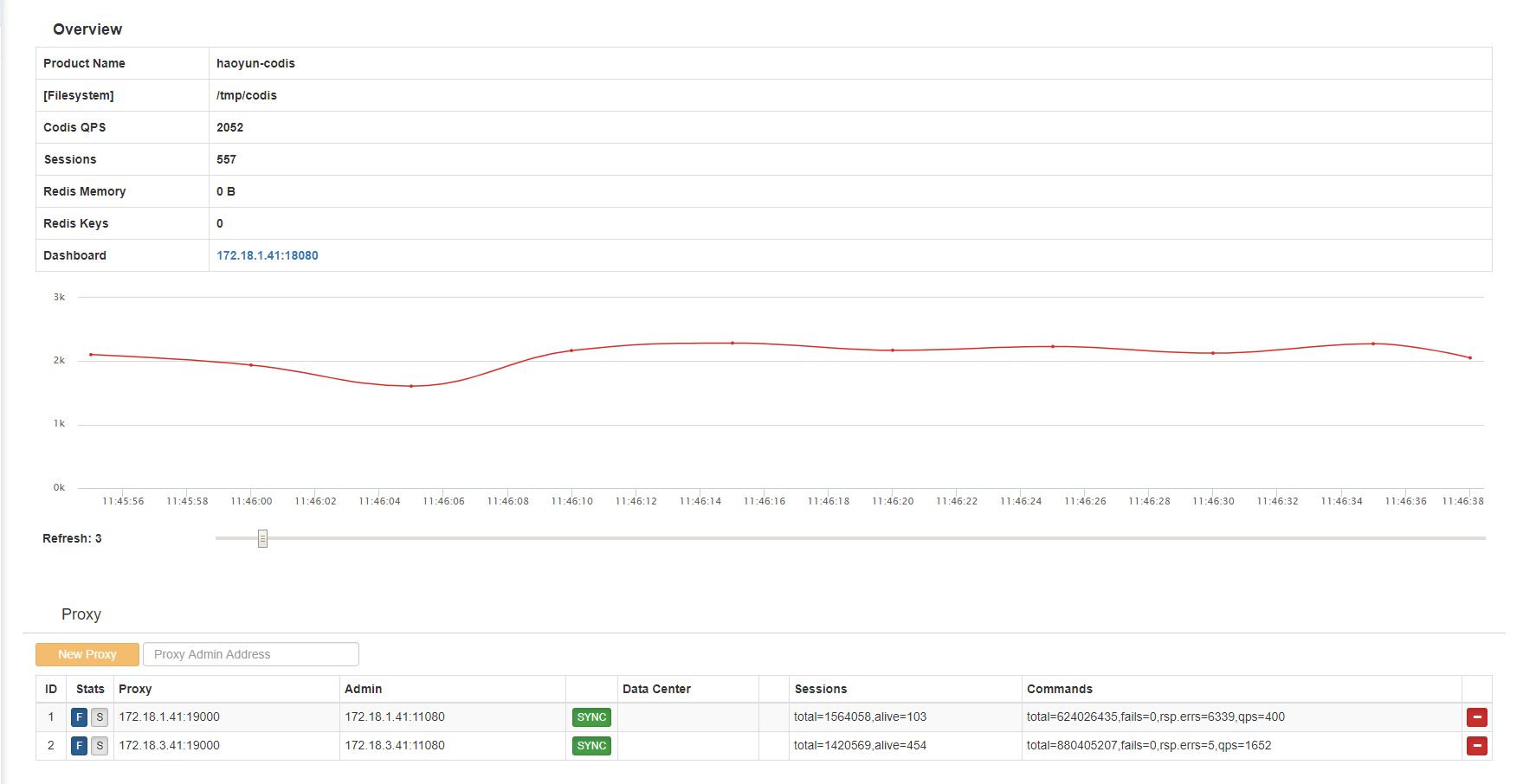This screenshot has height=784, width=1523.
Task: Click the New Proxy button
Action: [x=87, y=654]
